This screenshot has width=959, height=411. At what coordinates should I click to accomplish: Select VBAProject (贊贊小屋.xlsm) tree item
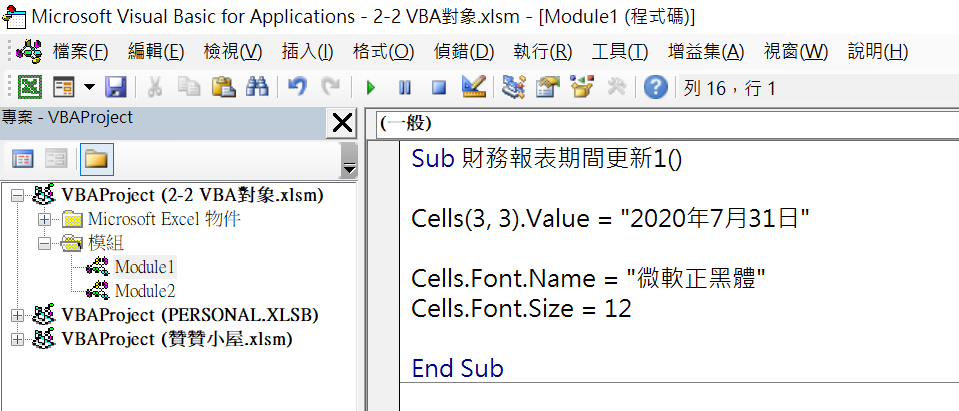tap(177, 339)
